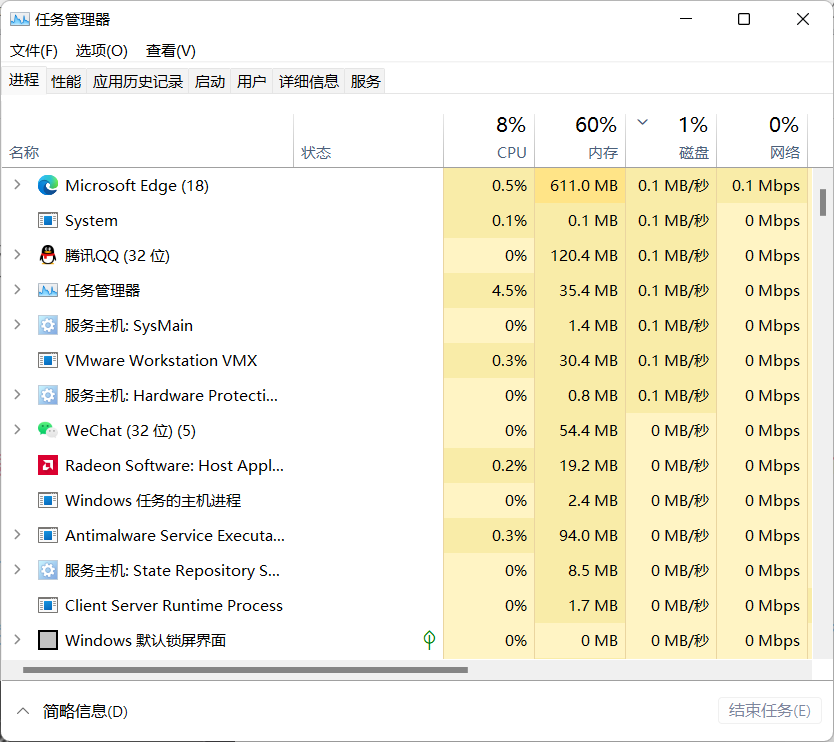Expand the WeChat (32 位) (5) group
The image size is (834, 742).
[17, 430]
